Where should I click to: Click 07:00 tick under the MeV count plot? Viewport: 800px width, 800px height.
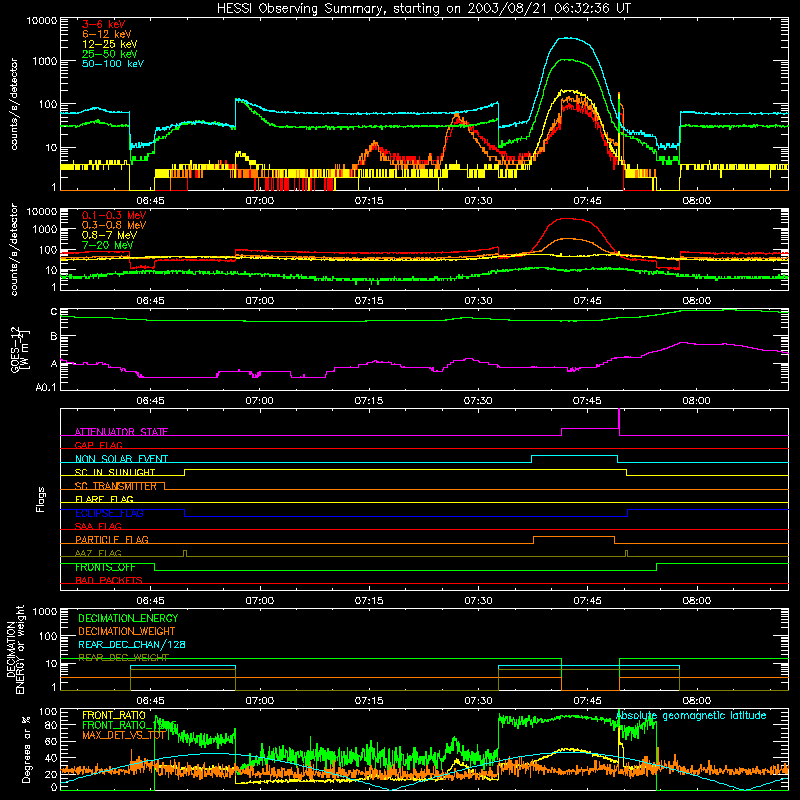[259, 301]
